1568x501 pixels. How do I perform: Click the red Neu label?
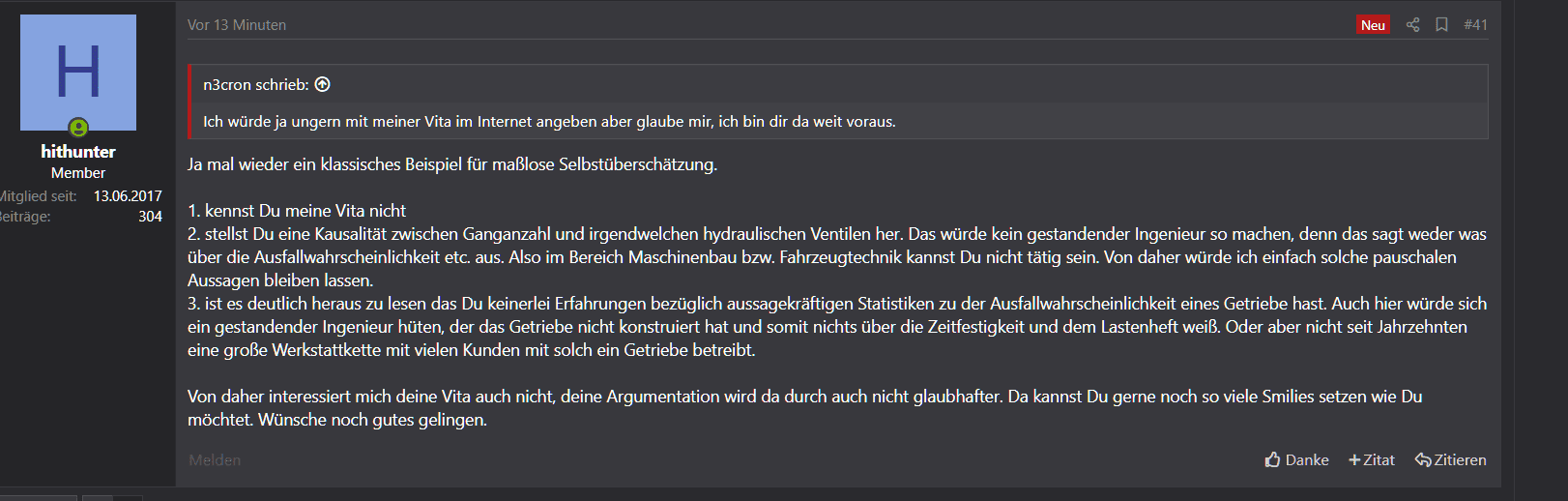click(x=1373, y=25)
